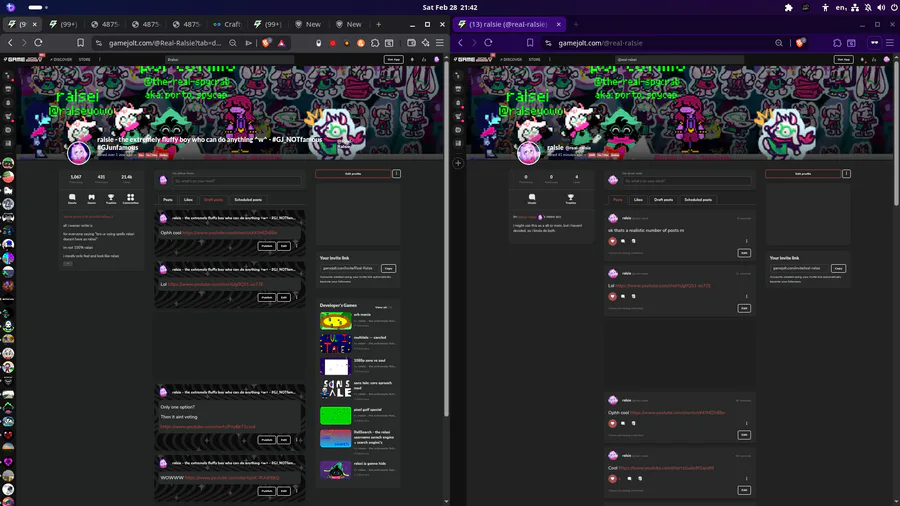Open the hamburger menu in left browser
Viewport: 900px width, 506px height.
pos(440,42)
